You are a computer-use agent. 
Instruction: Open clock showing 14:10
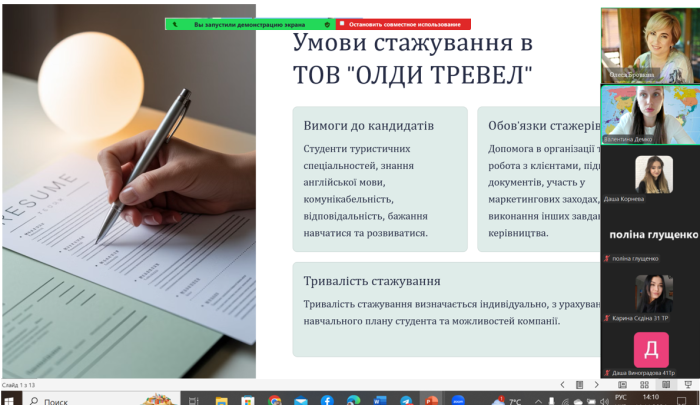[x=651, y=397]
